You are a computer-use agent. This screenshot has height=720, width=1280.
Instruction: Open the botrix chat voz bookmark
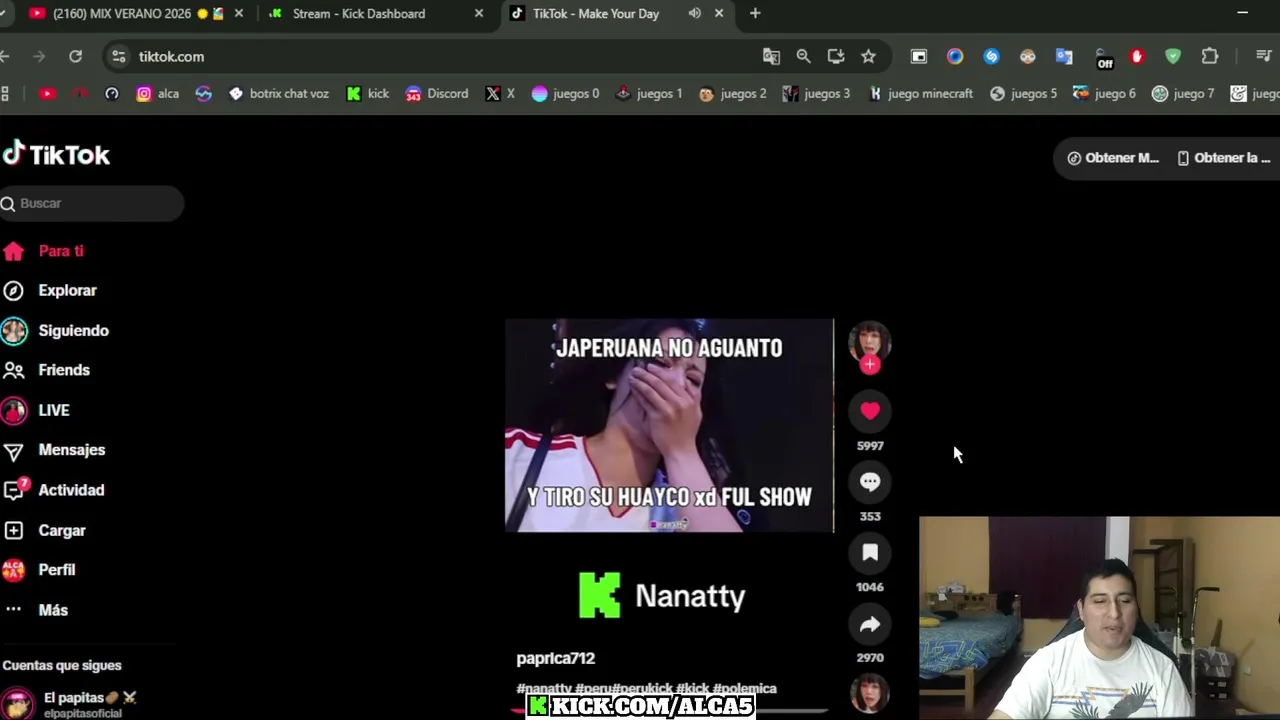click(x=278, y=93)
